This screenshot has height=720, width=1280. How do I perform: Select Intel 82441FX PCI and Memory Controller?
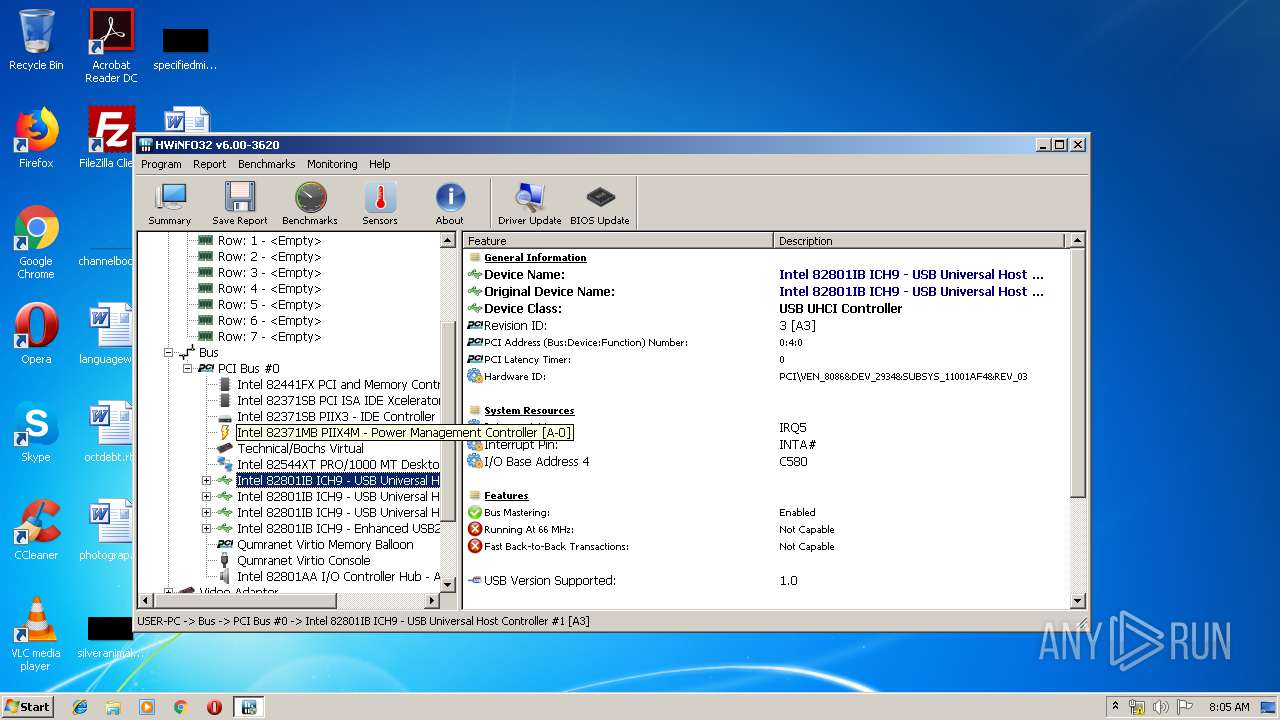pyautogui.click(x=338, y=385)
